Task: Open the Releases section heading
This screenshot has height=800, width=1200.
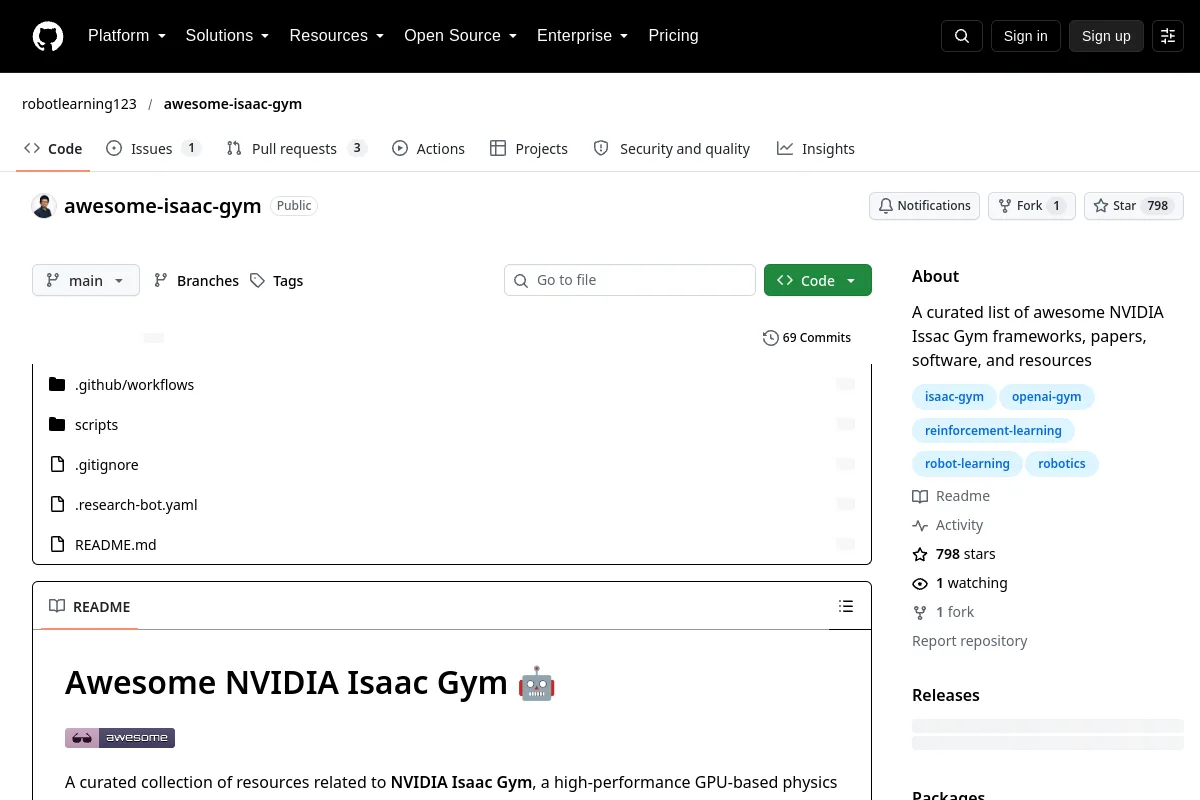Action: pyautogui.click(x=946, y=695)
